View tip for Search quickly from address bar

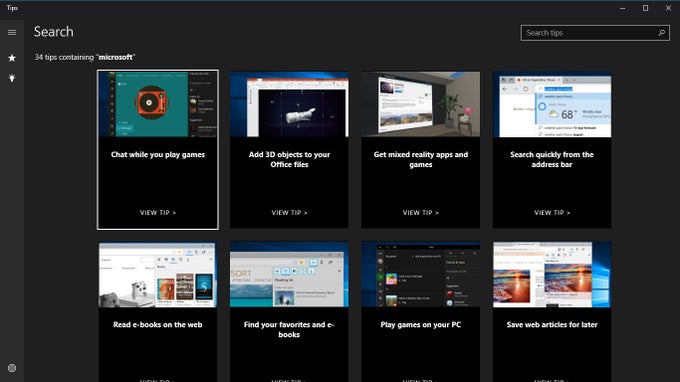click(552, 212)
